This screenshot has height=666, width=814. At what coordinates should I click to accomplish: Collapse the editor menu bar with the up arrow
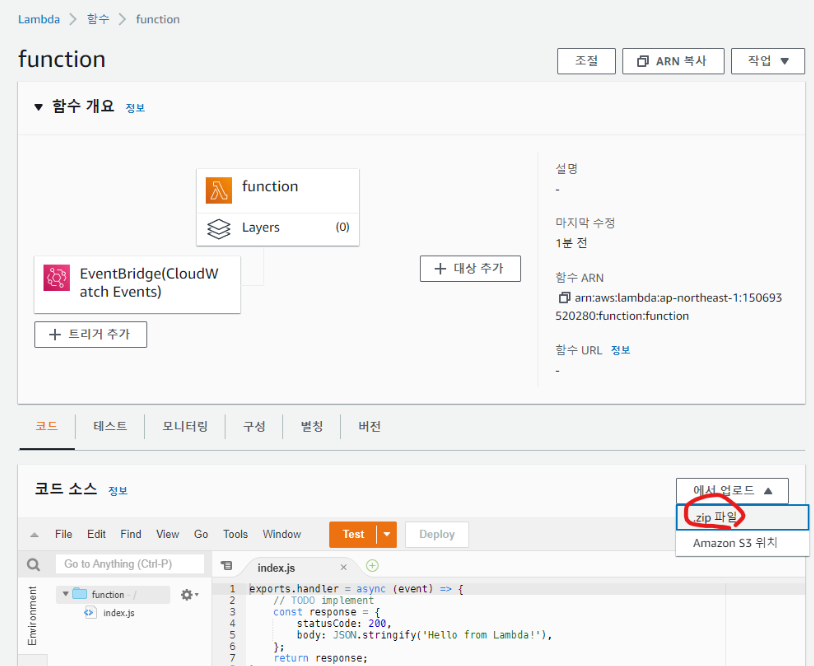34,535
